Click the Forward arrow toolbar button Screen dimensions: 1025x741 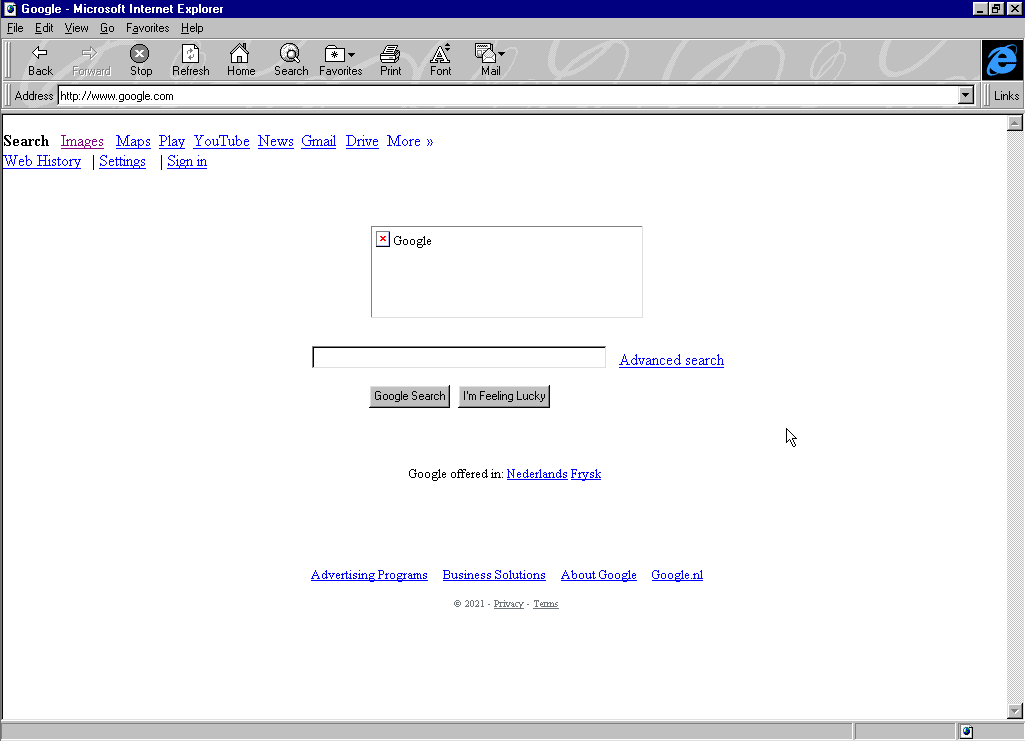[91, 60]
